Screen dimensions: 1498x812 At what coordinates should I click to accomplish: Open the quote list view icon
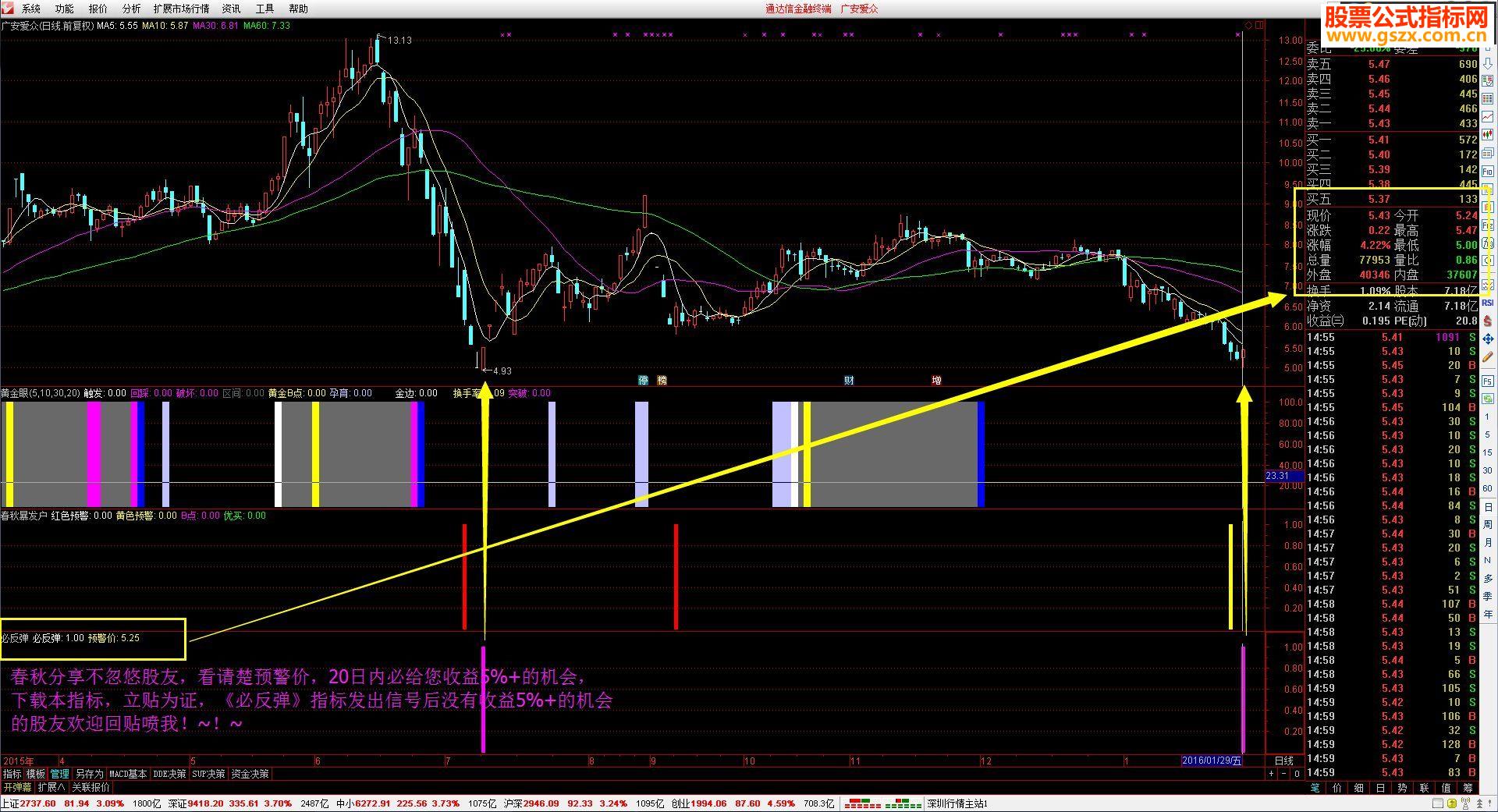(1488, 98)
